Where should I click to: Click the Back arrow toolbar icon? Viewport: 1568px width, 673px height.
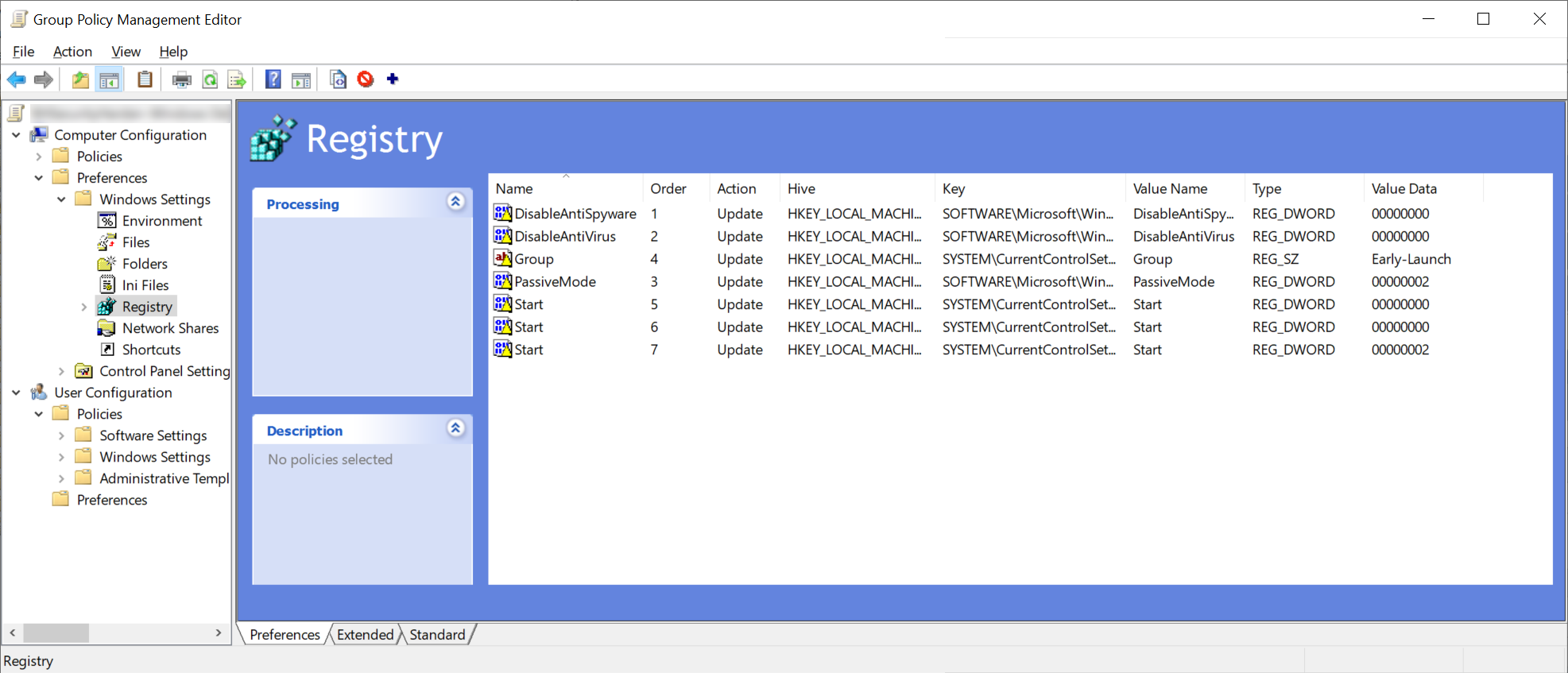[16, 79]
